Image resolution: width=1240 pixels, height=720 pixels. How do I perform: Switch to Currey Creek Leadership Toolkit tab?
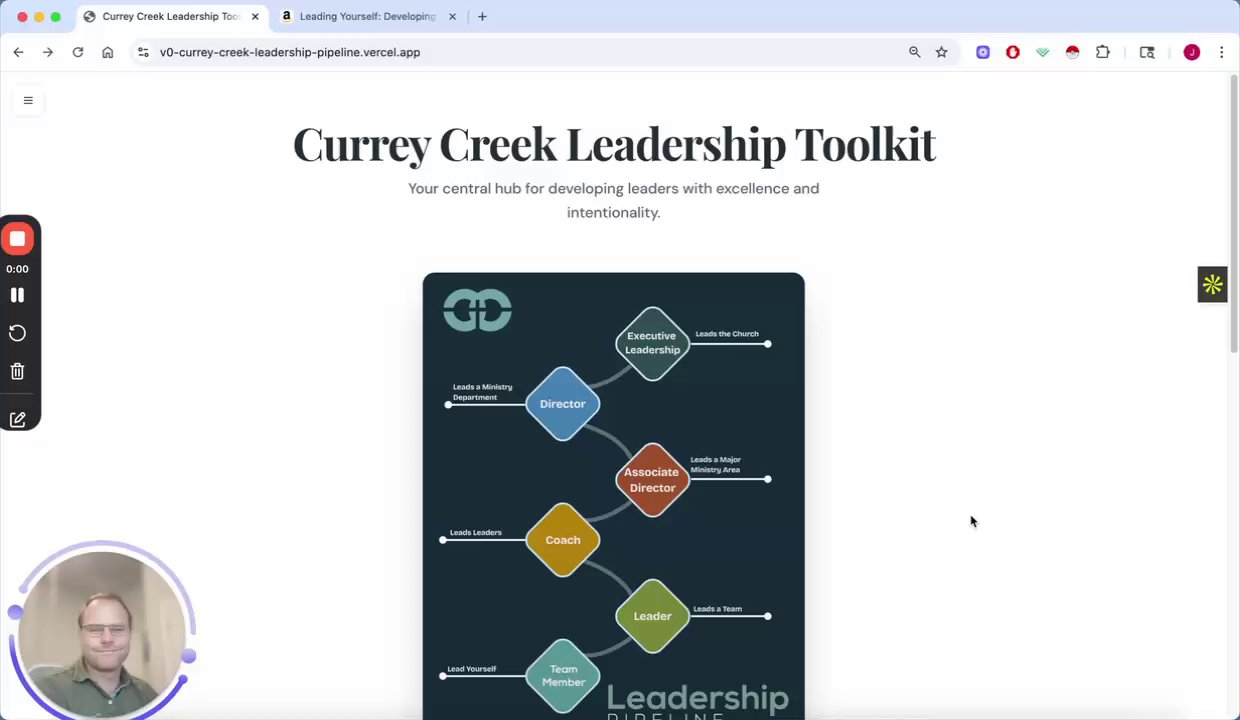tap(171, 16)
